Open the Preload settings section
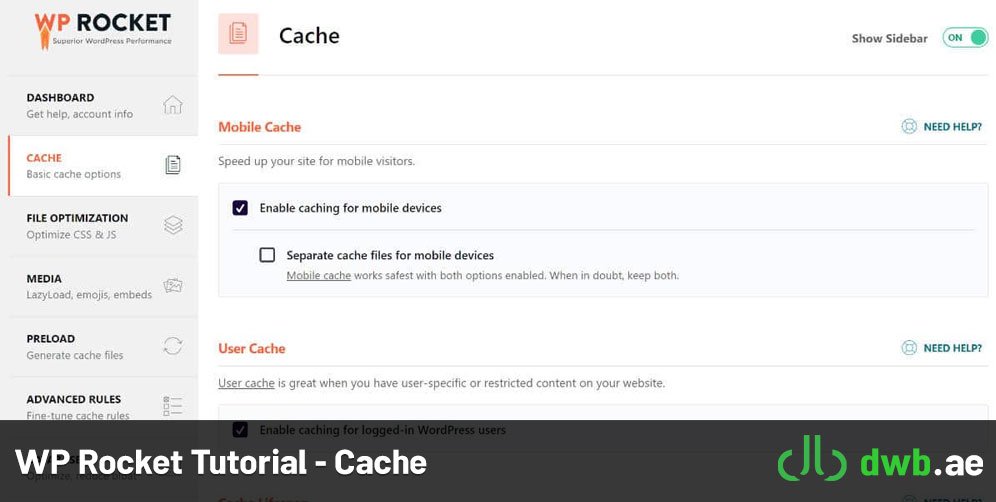996x502 pixels. tap(104, 347)
